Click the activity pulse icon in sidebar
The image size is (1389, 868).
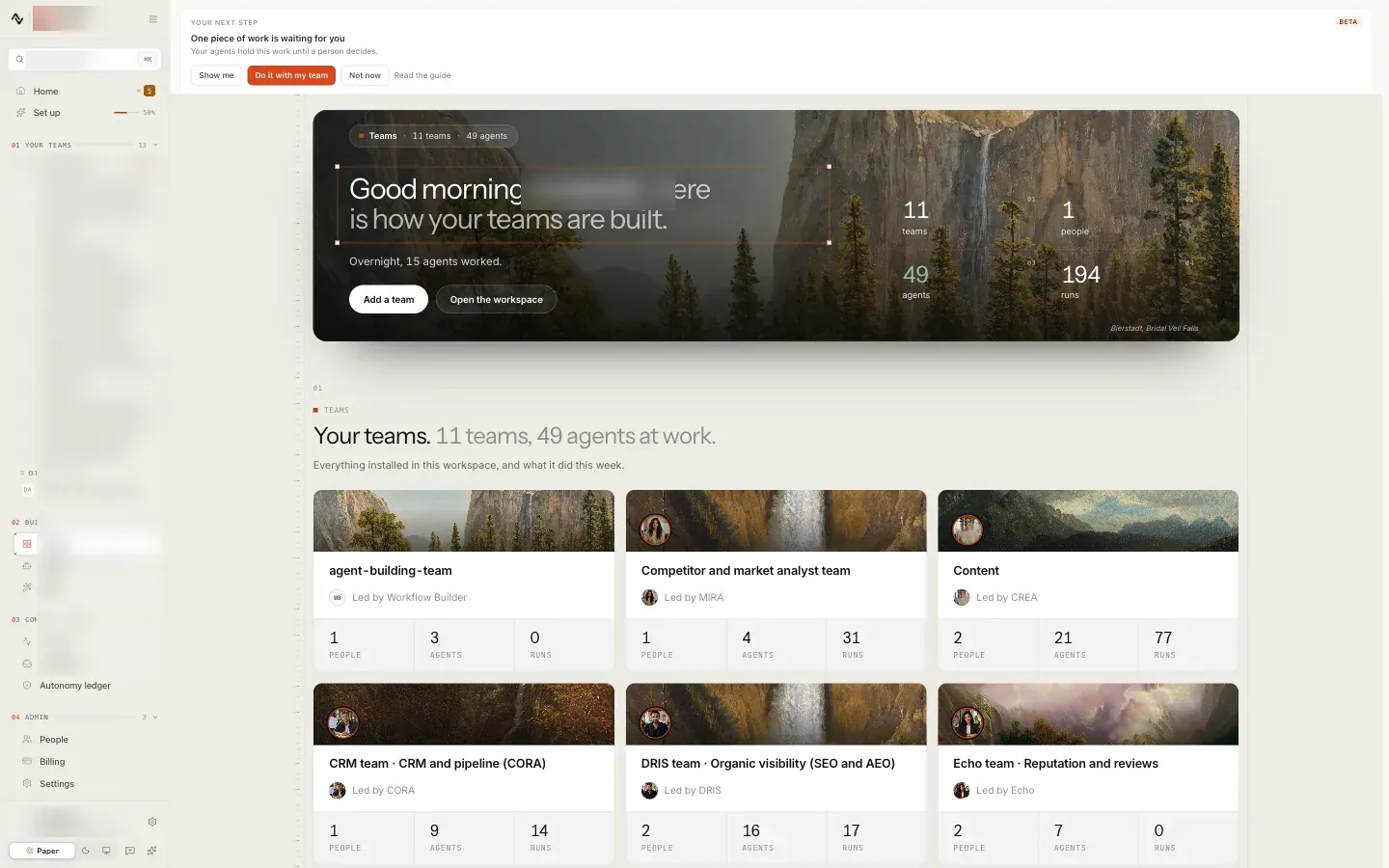coord(27,641)
